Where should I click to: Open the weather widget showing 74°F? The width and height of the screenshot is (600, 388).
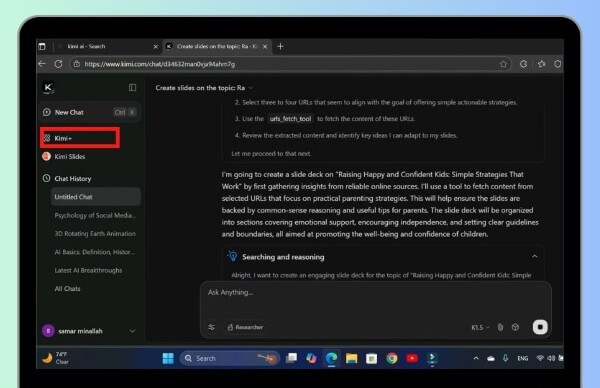click(x=56, y=358)
